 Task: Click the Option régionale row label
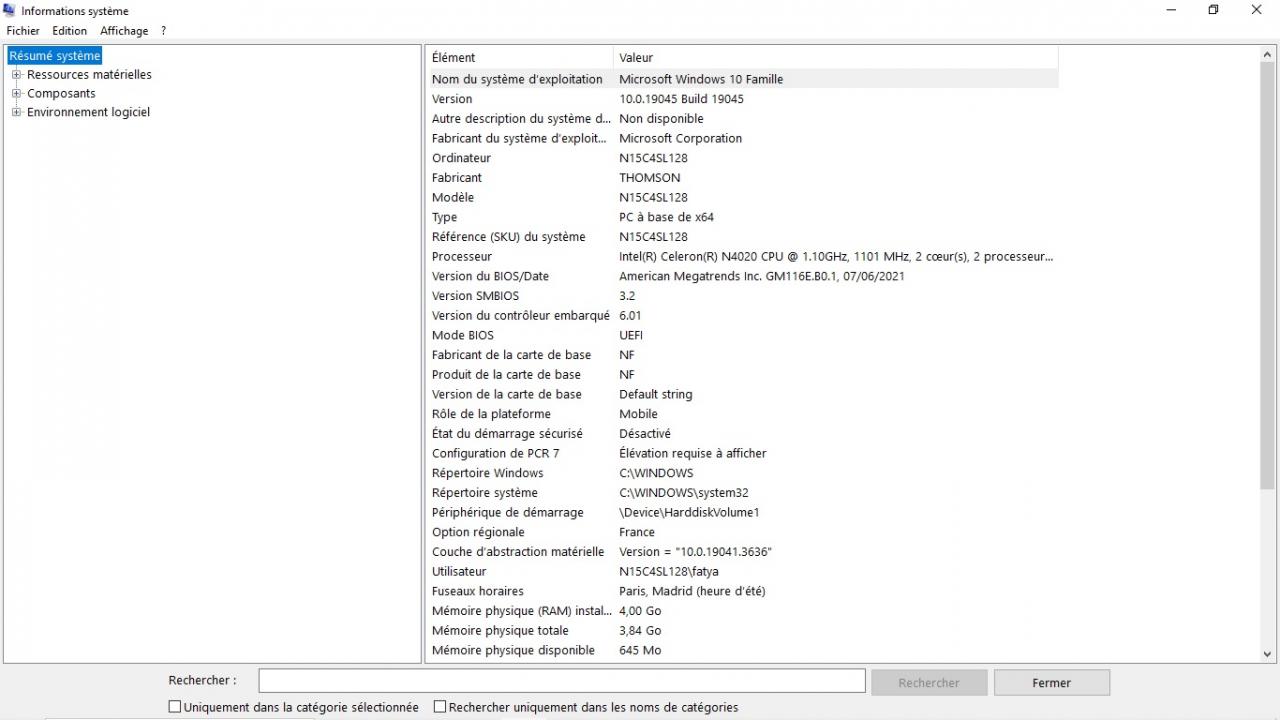click(478, 533)
